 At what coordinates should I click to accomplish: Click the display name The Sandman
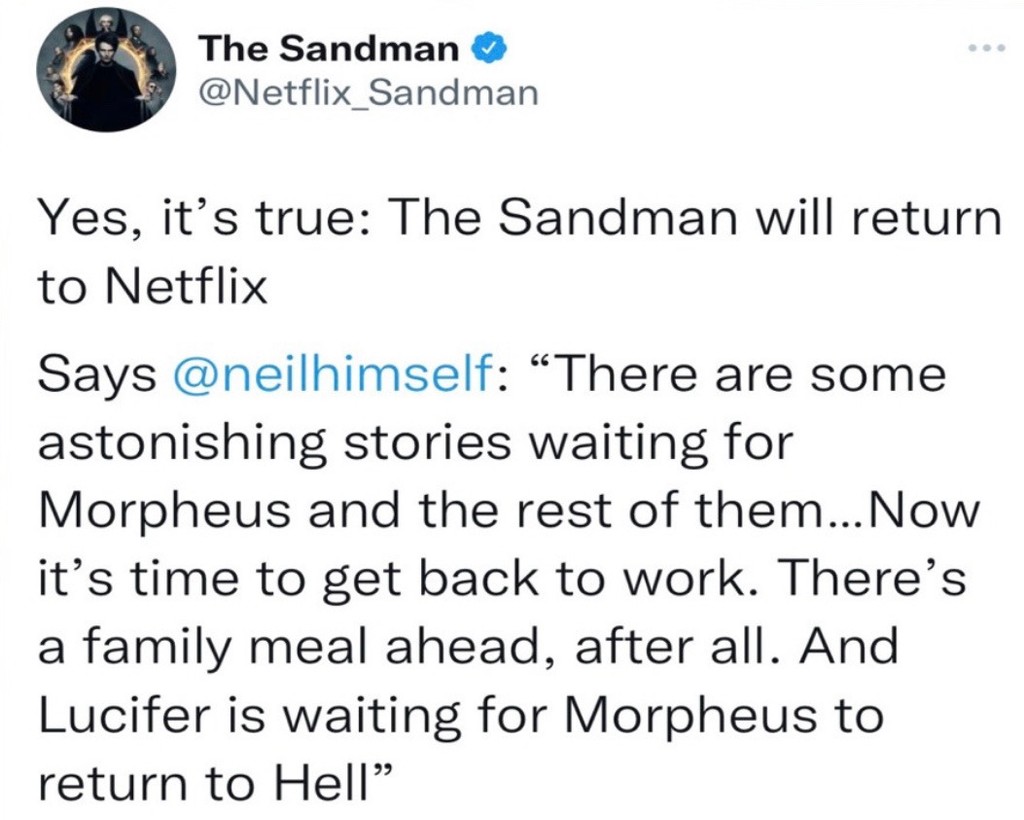[x=330, y=49]
